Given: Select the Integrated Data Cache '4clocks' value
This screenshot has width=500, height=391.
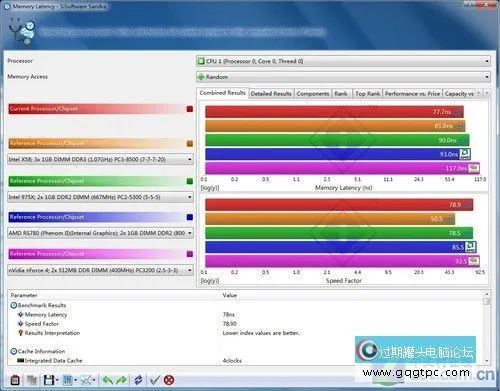Looking at the screenshot, I should point(232,360).
